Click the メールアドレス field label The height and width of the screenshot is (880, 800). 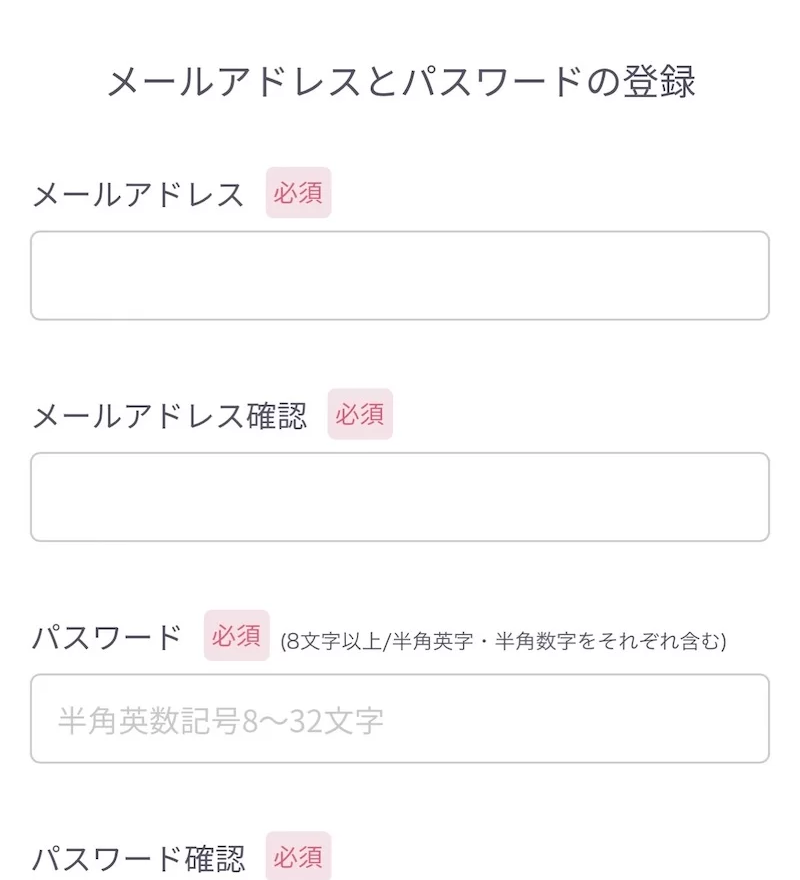pyautogui.click(x=138, y=194)
